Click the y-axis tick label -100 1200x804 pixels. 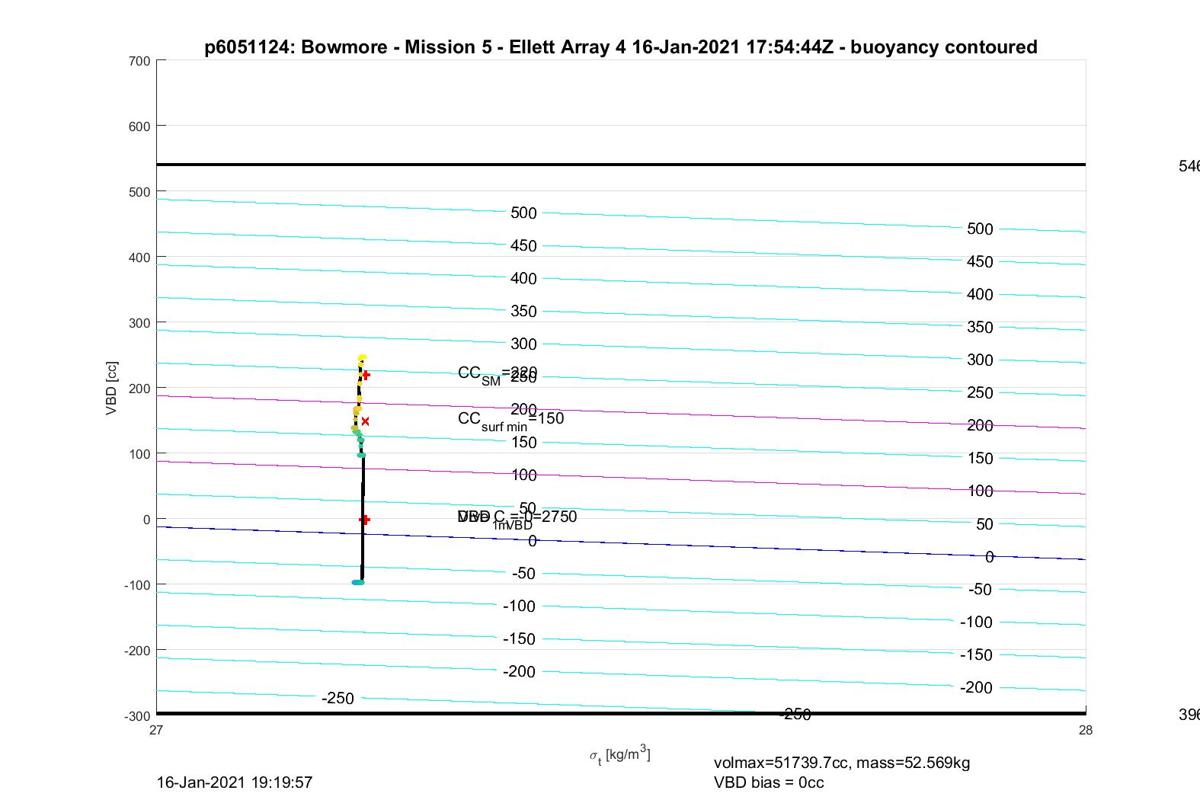coord(137,585)
